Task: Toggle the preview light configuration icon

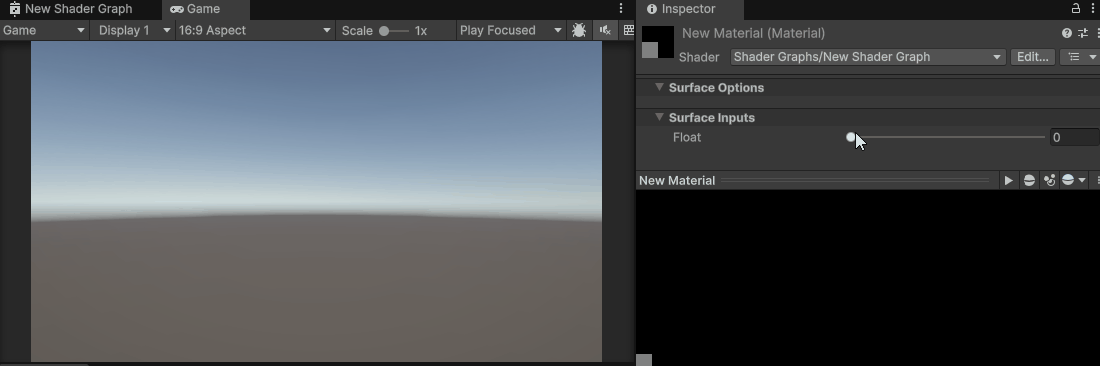Action: coord(1049,180)
